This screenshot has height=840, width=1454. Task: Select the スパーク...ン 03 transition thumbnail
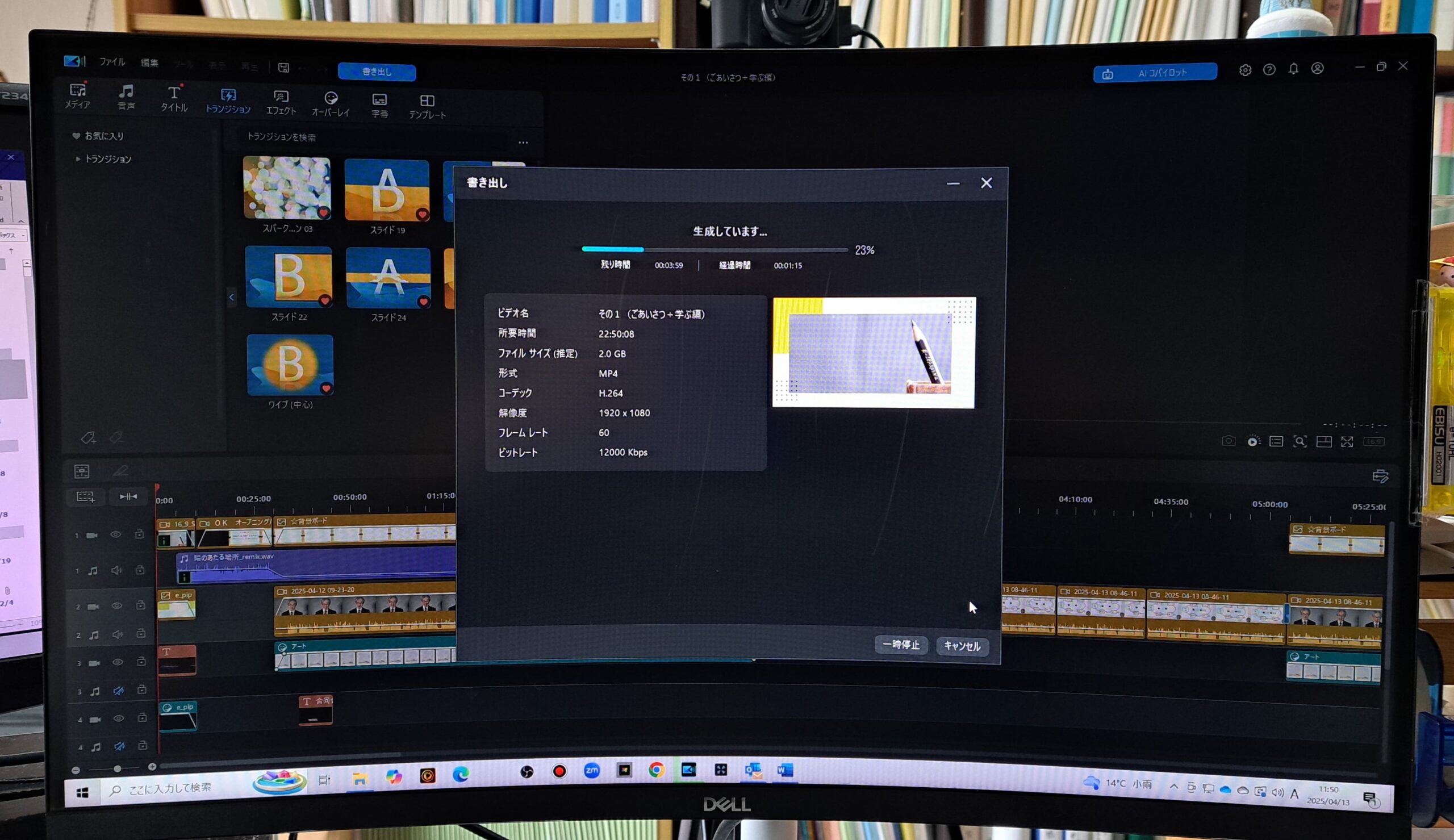[x=287, y=188]
